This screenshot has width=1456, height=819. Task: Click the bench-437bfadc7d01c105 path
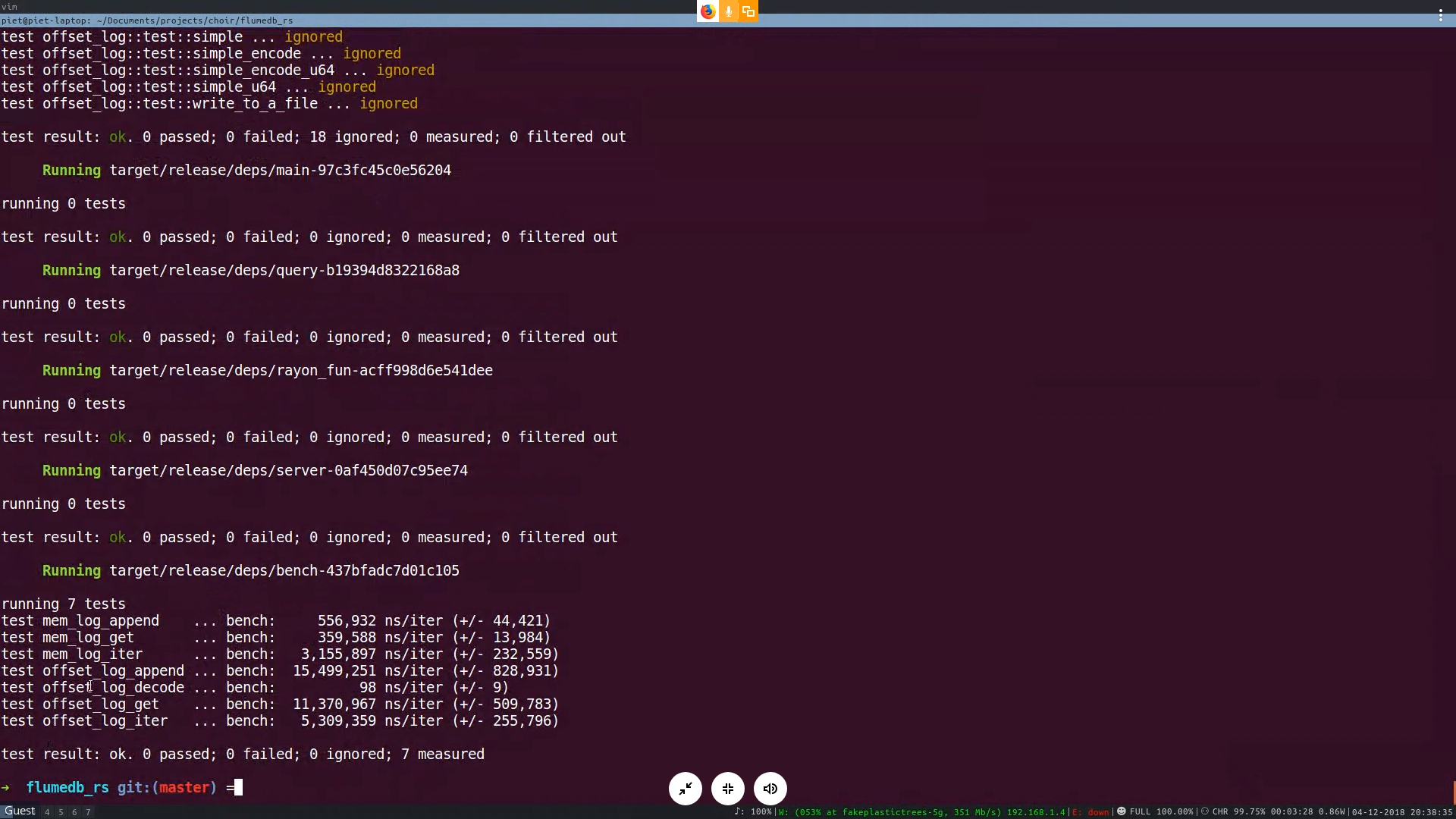pyautogui.click(x=284, y=571)
